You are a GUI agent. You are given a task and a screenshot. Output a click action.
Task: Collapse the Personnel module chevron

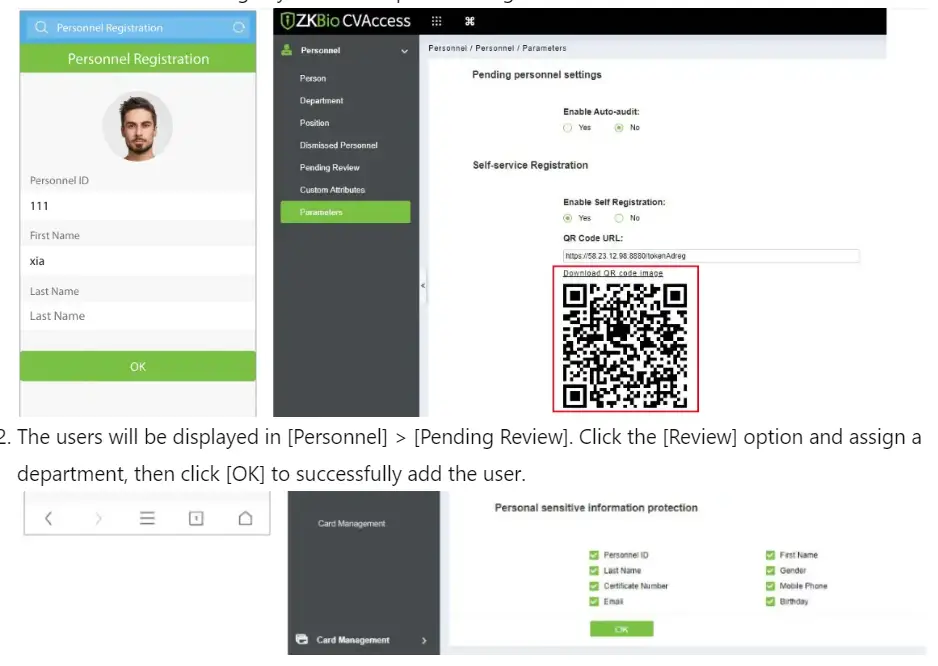point(404,51)
